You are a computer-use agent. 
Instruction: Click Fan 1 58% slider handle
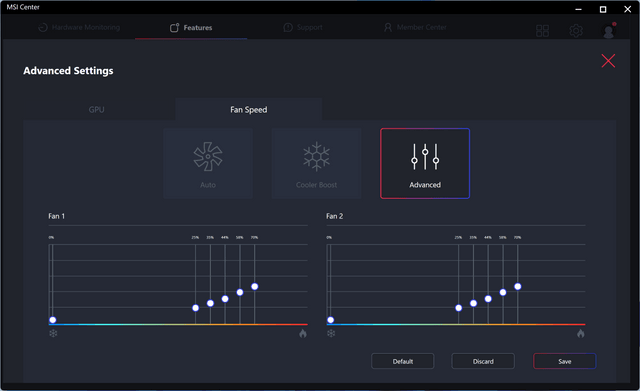coord(240,292)
